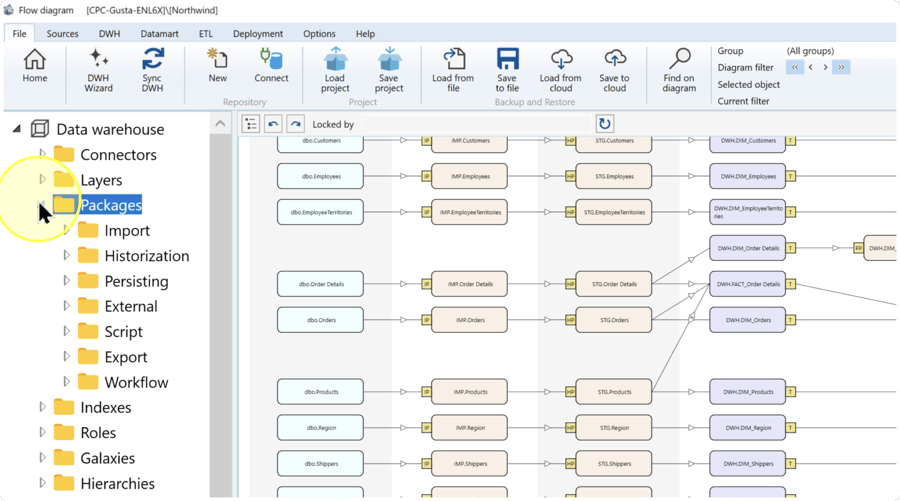Click the refresh icon beside Locked by
This screenshot has width=900, height=501.
(604, 123)
